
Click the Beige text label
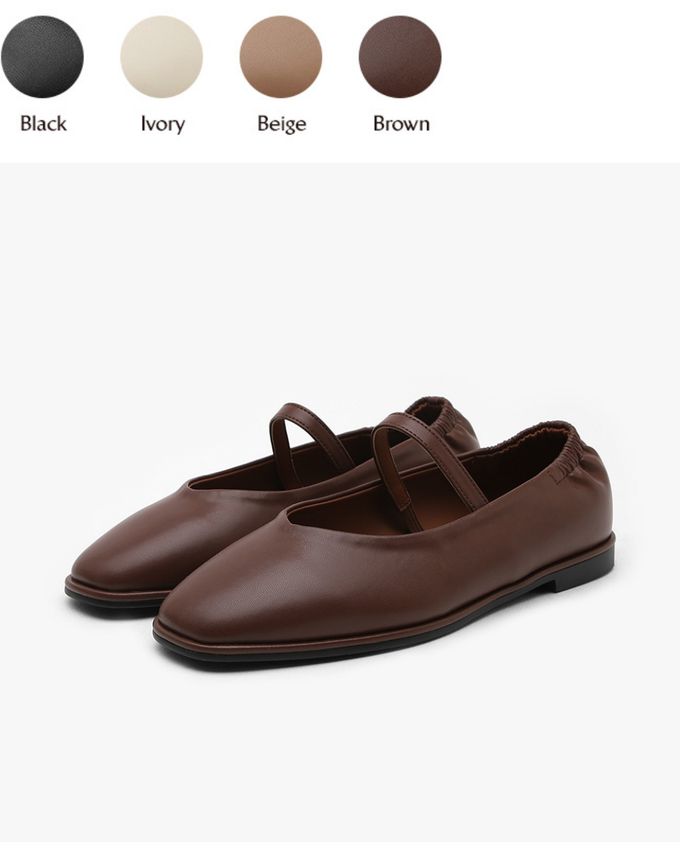point(281,124)
